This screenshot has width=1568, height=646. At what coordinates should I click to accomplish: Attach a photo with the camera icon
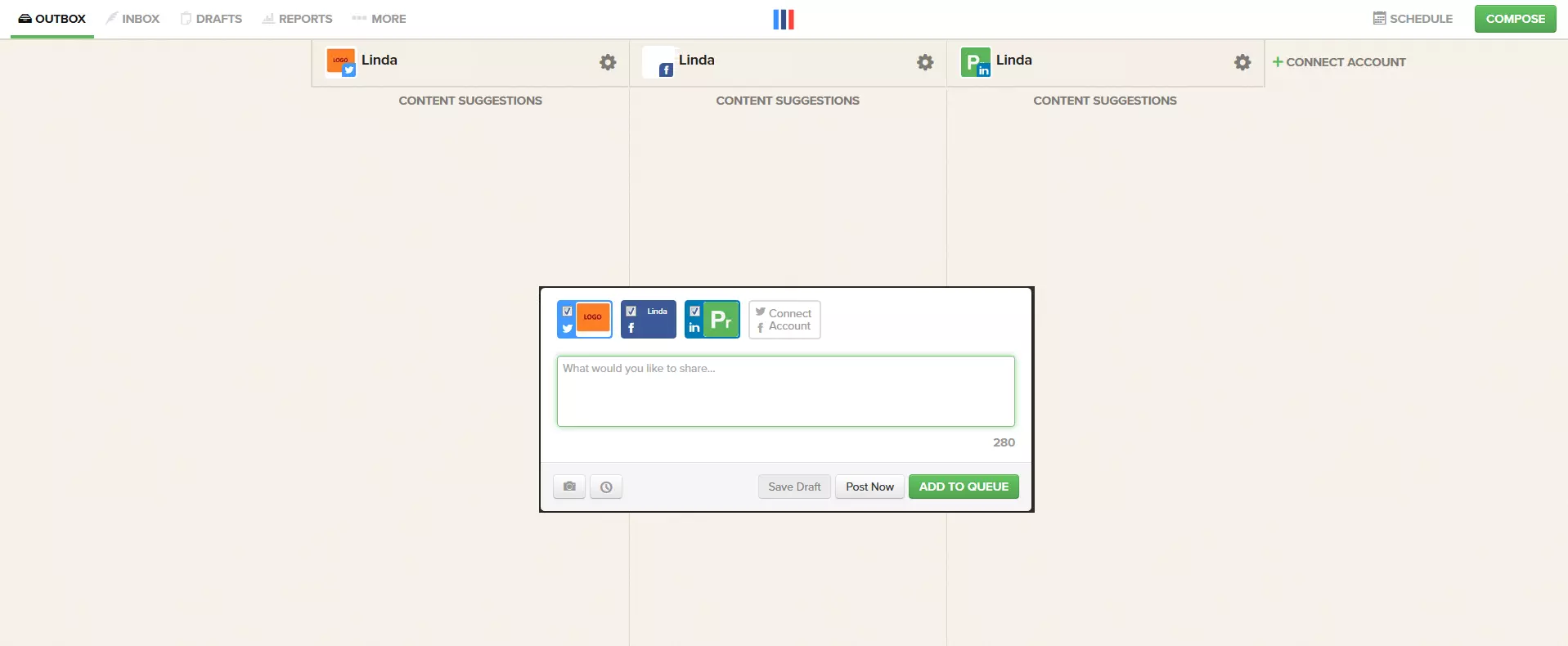coord(569,487)
